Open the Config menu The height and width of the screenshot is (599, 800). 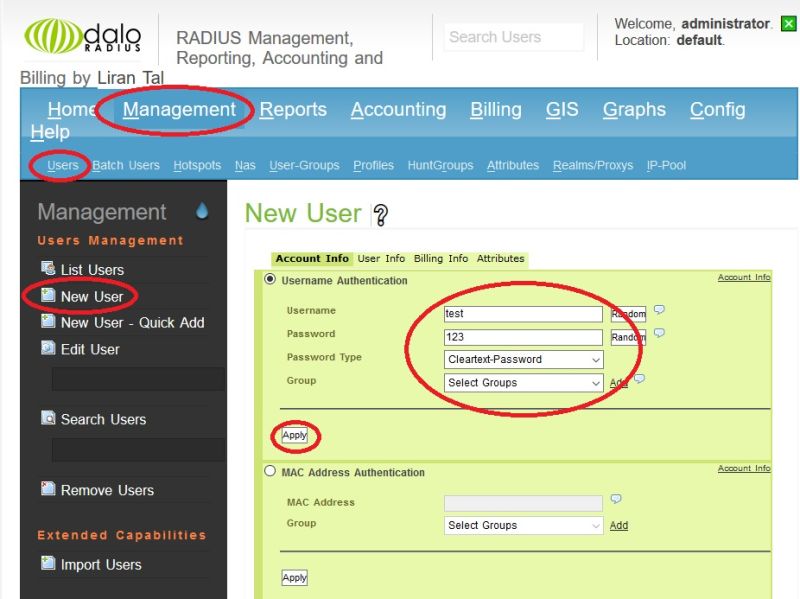pos(717,110)
